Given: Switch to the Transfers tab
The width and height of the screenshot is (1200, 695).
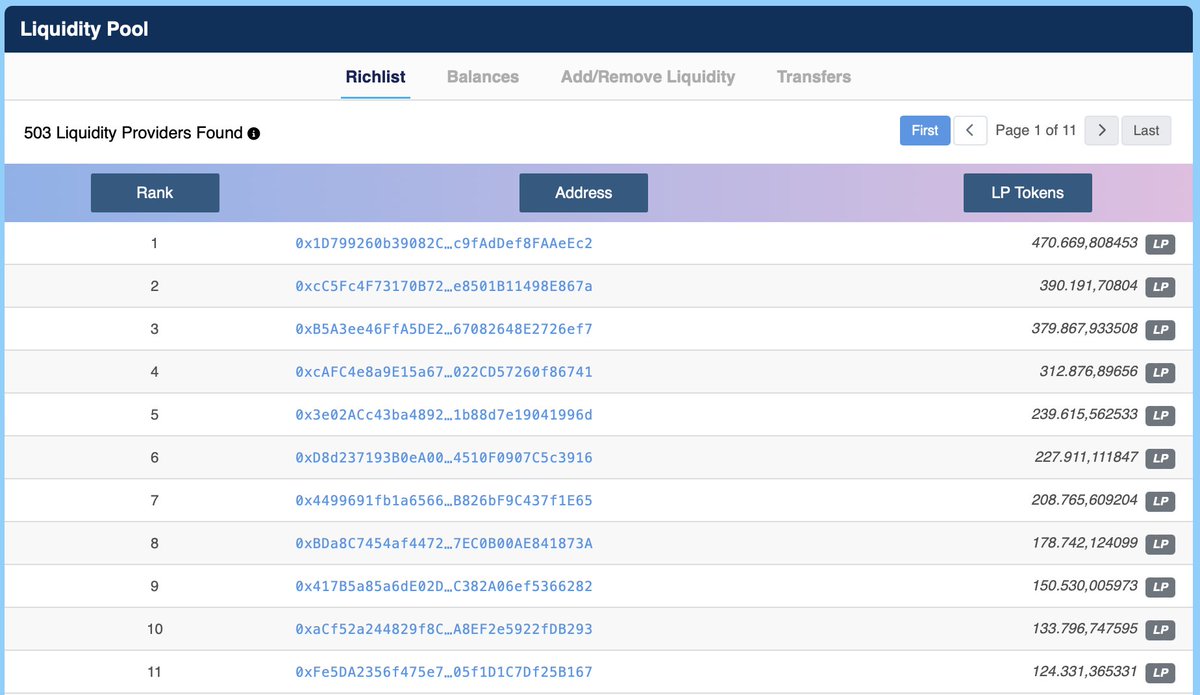Looking at the screenshot, I should [814, 77].
